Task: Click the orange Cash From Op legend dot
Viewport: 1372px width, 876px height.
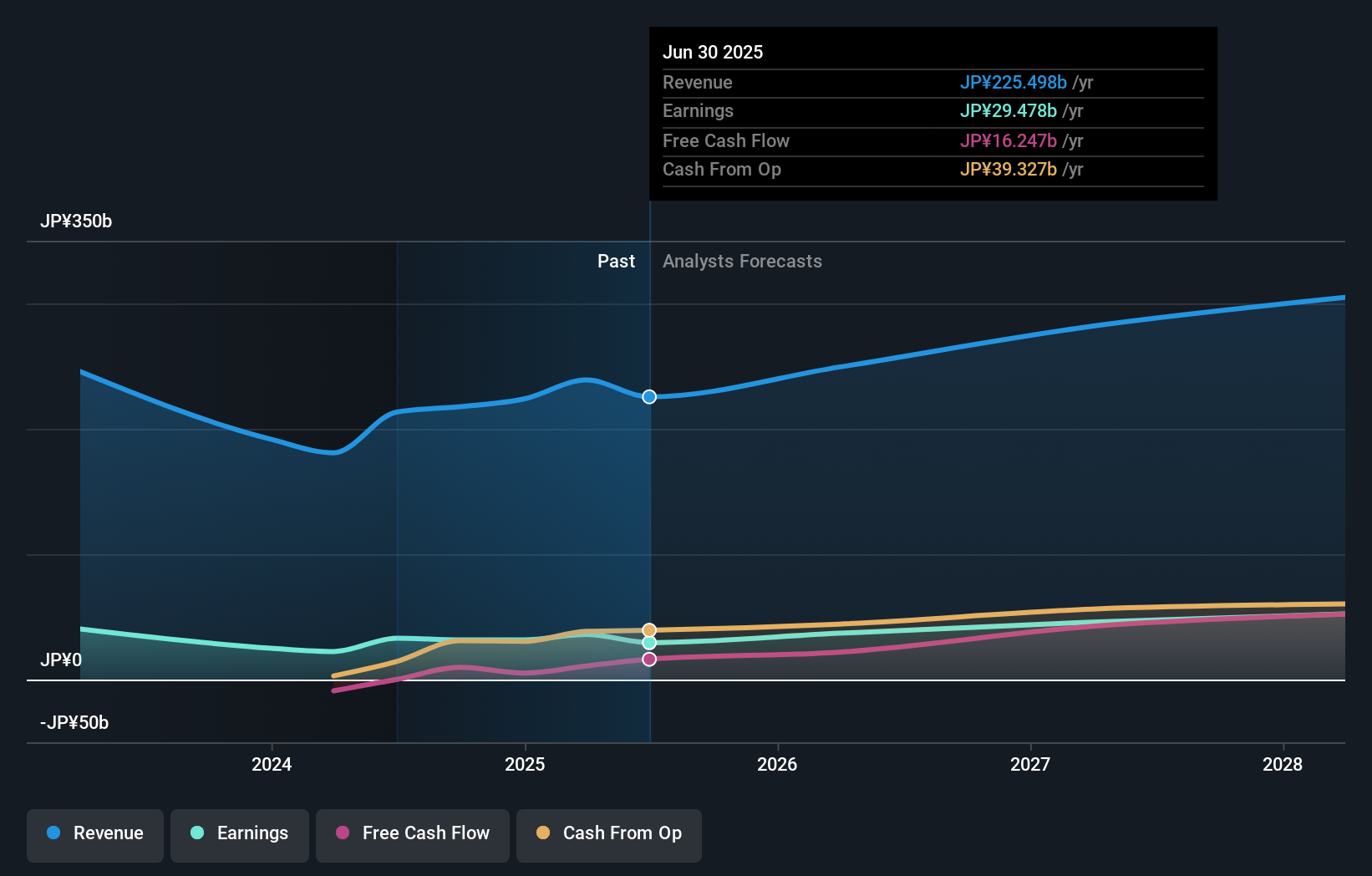Action: tap(543, 833)
